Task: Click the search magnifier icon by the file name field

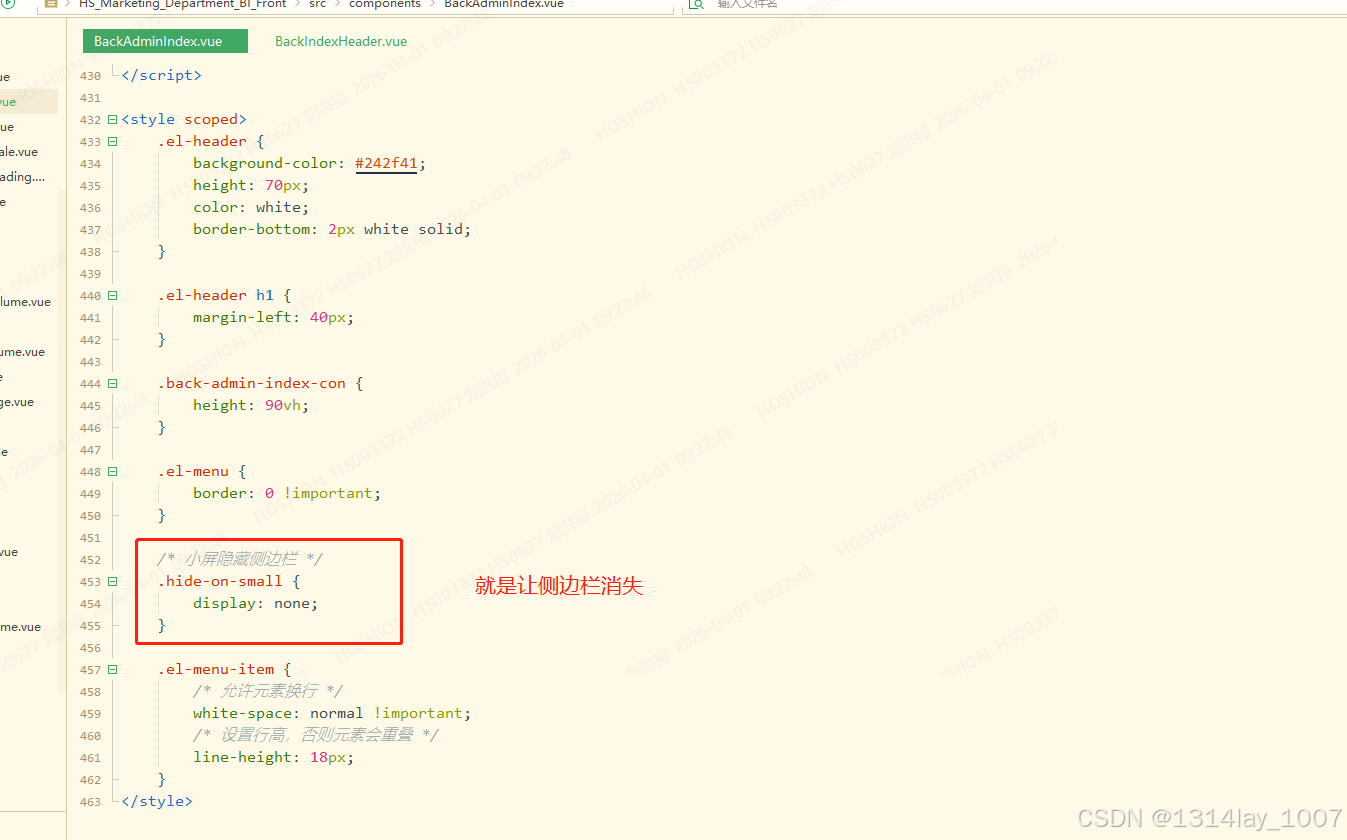Action: (696, 5)
